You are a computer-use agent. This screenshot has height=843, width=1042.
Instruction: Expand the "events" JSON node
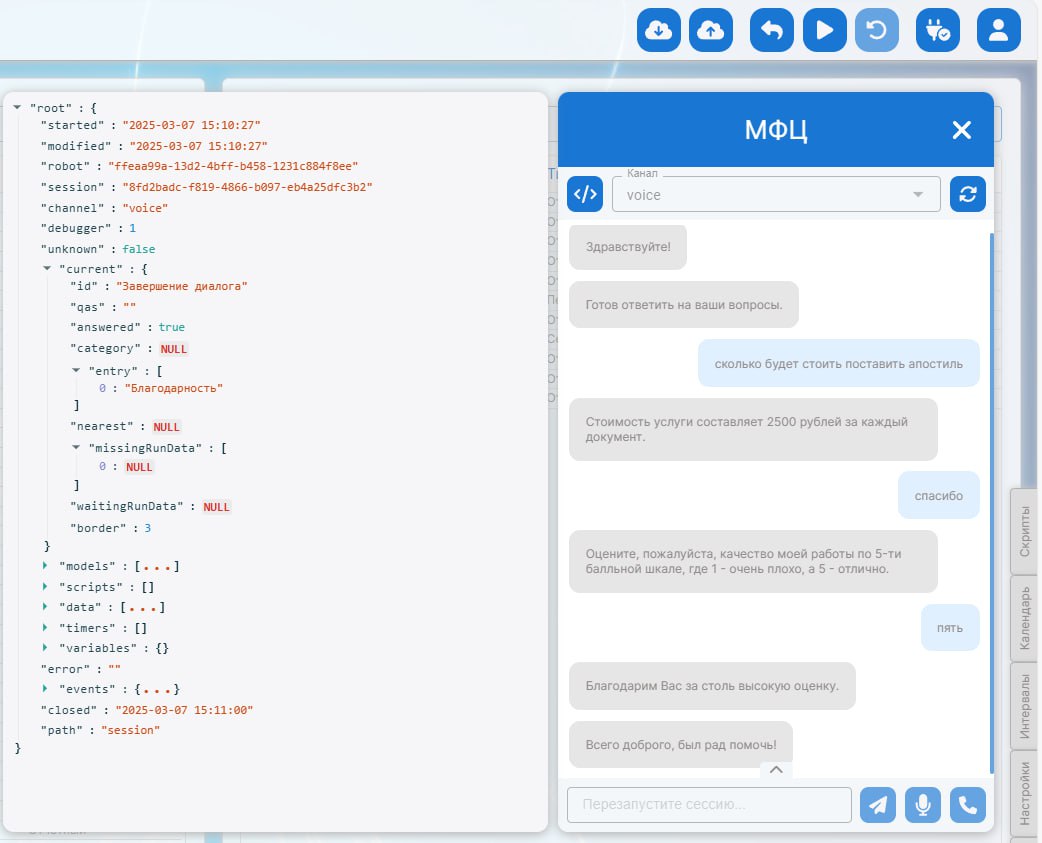(46, 689)
